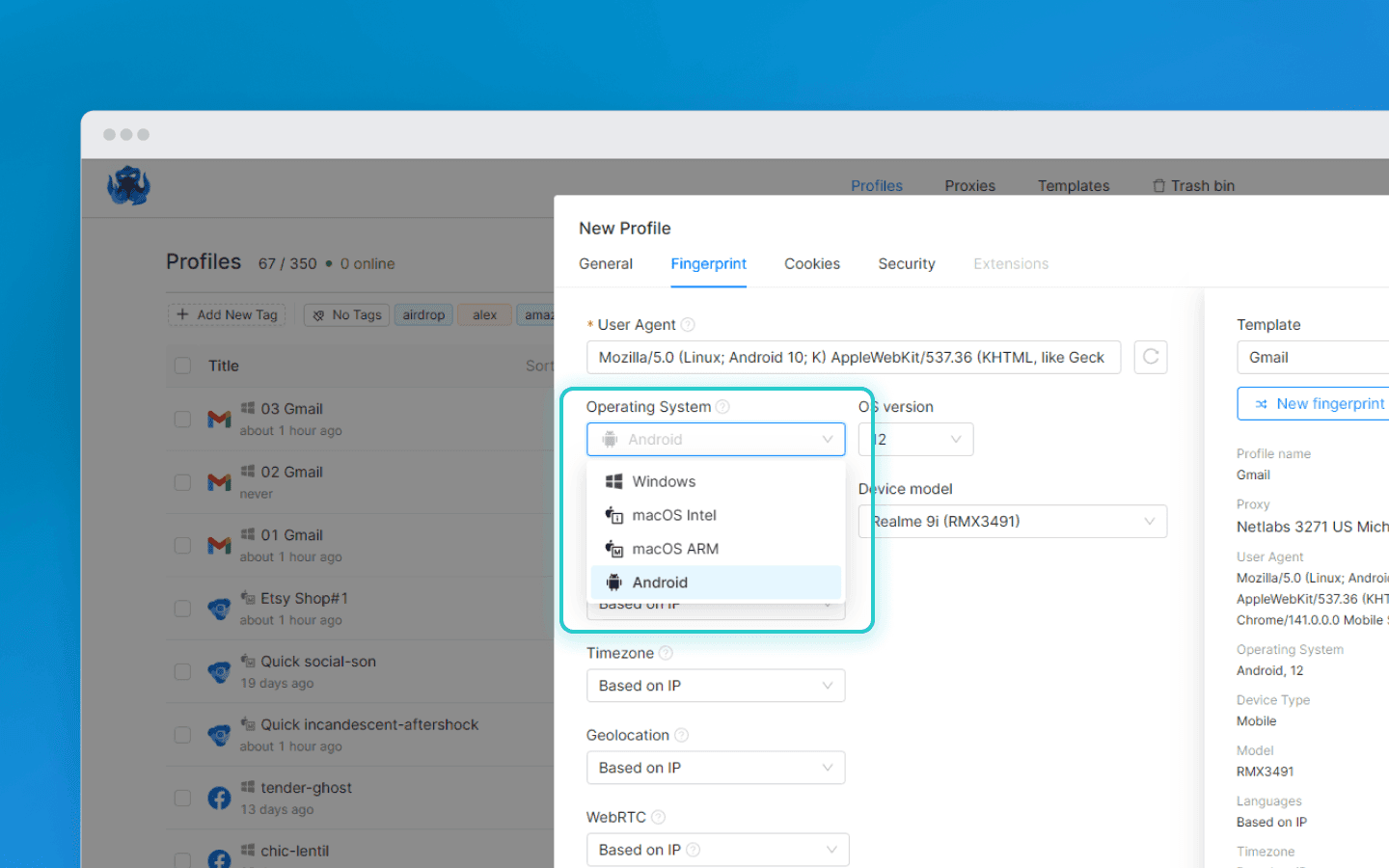Toggle the select-all checkbox next to Title

[x=182, y=366]
